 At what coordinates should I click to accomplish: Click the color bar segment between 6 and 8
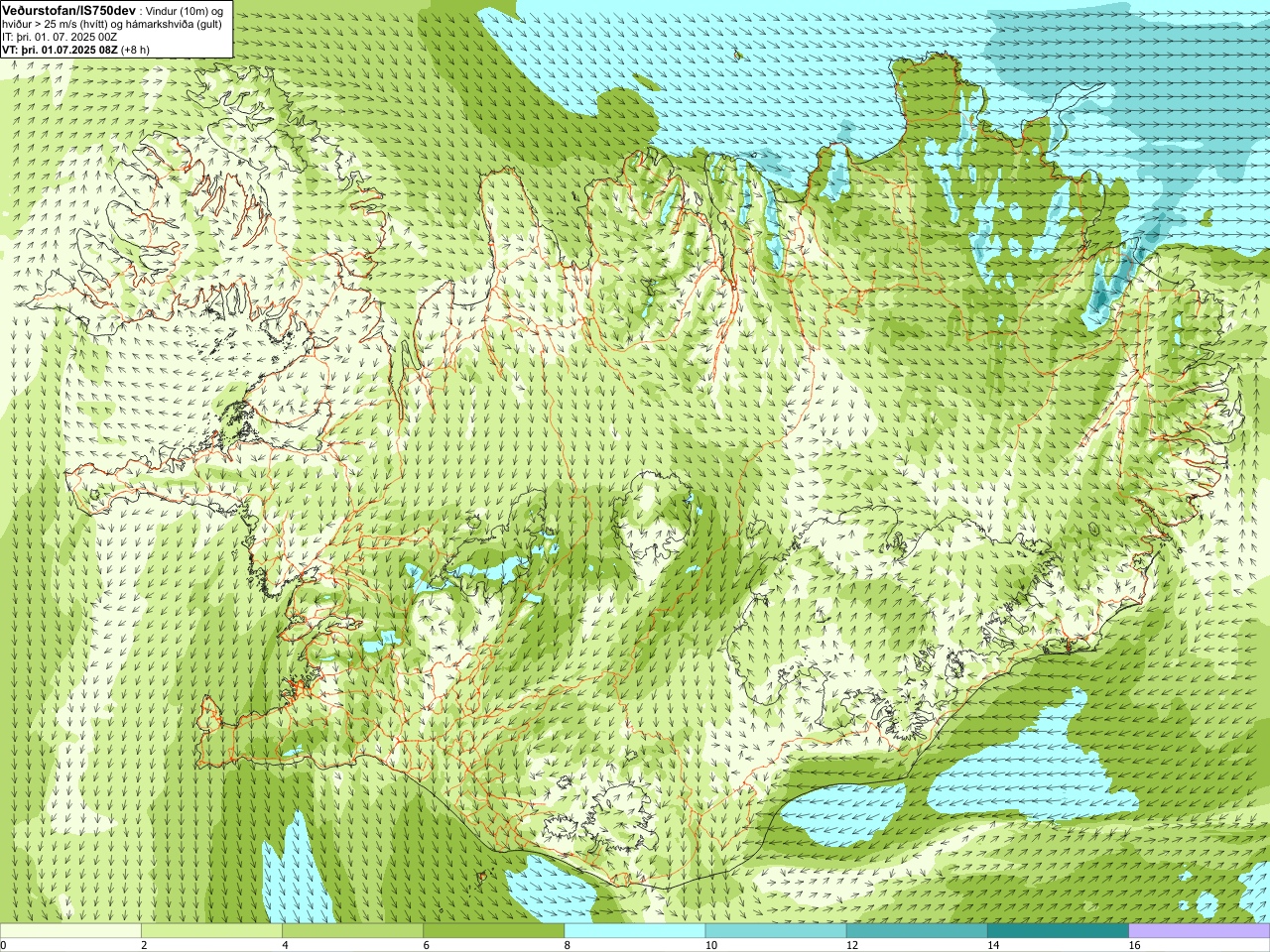tap(494, 931)
